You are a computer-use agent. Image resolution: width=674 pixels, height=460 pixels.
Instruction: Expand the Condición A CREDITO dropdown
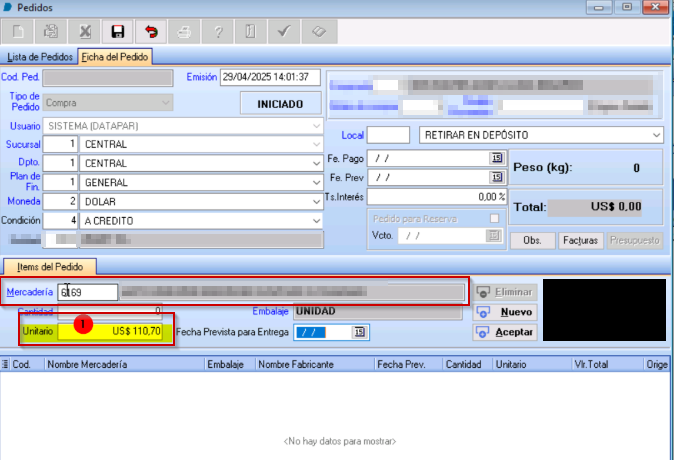point(316,221)
